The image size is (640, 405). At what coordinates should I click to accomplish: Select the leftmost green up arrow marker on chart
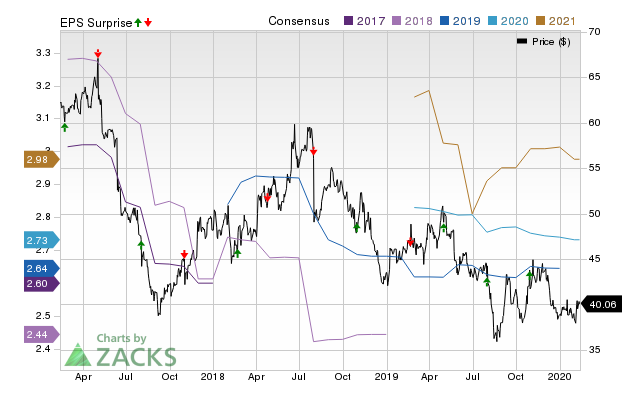tap(65, 127)
